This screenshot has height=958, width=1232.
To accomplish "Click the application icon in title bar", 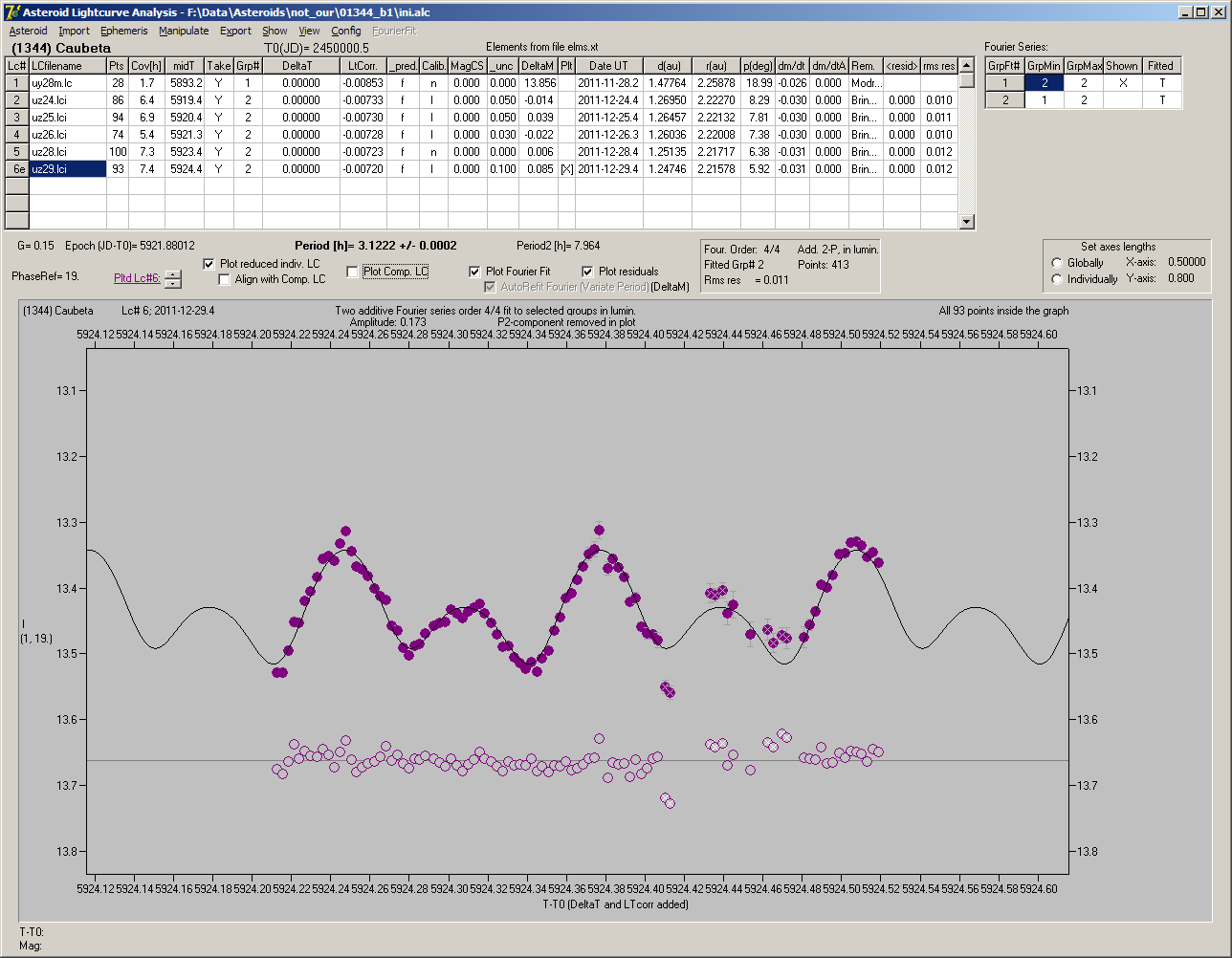I will pos(11,11).
